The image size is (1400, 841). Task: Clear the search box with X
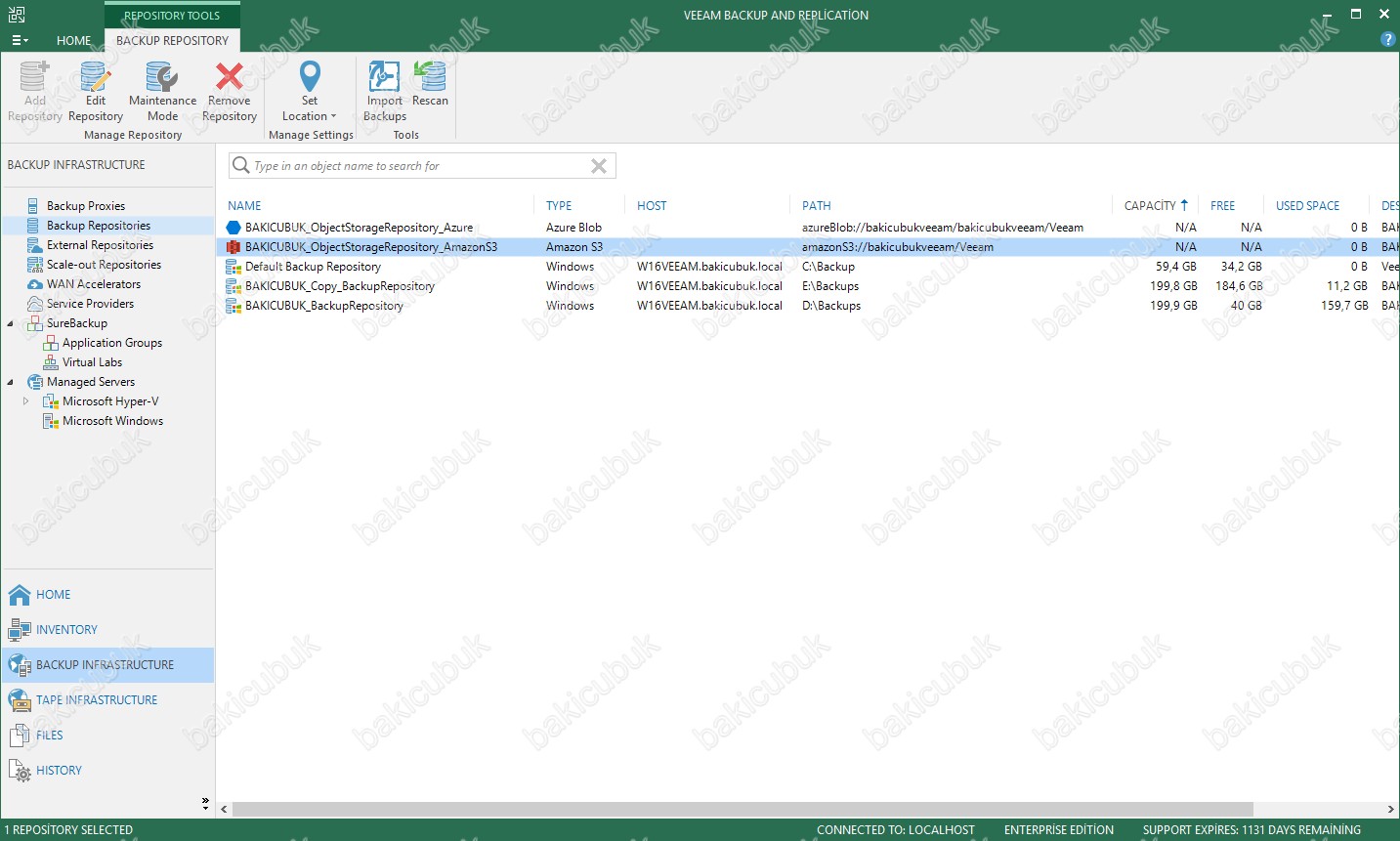click(599, 166)
